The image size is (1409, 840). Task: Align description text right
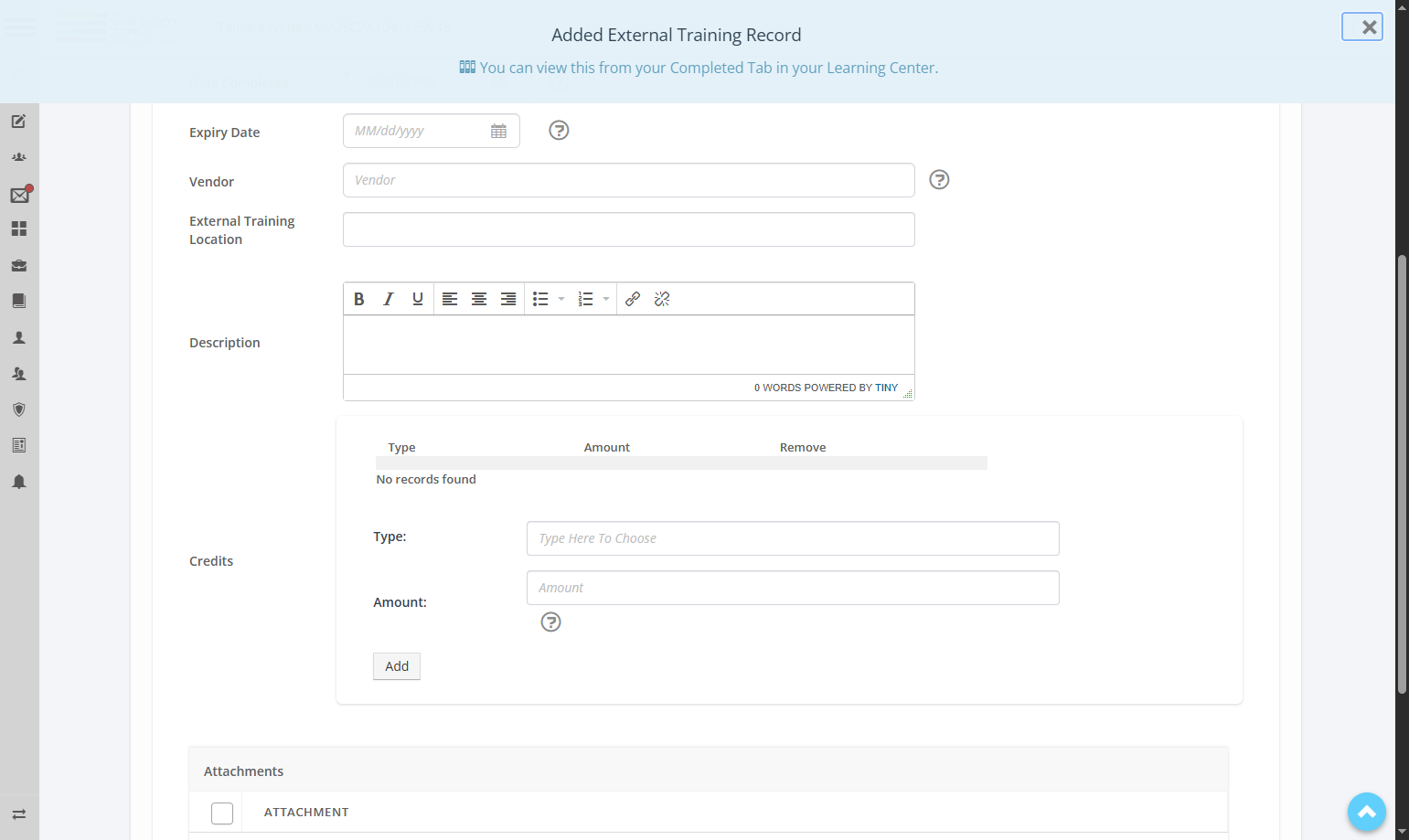tap(508, 299)
